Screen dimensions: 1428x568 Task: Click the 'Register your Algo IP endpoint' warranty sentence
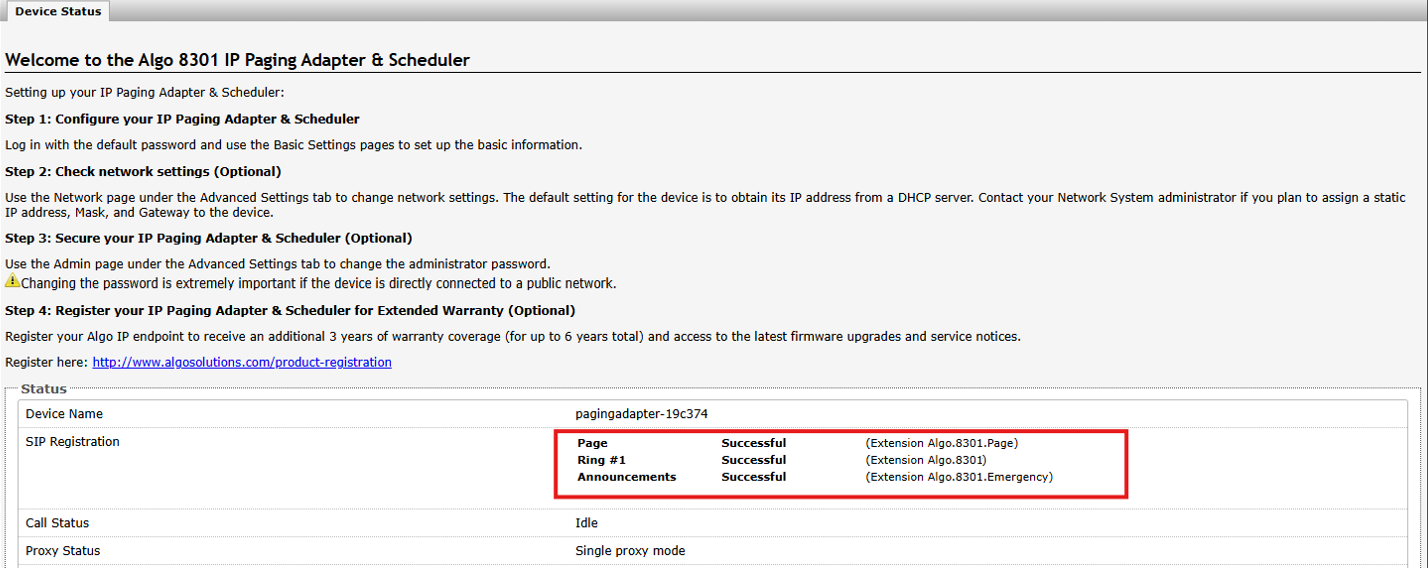pyautogui.click(x=513, y=337)
